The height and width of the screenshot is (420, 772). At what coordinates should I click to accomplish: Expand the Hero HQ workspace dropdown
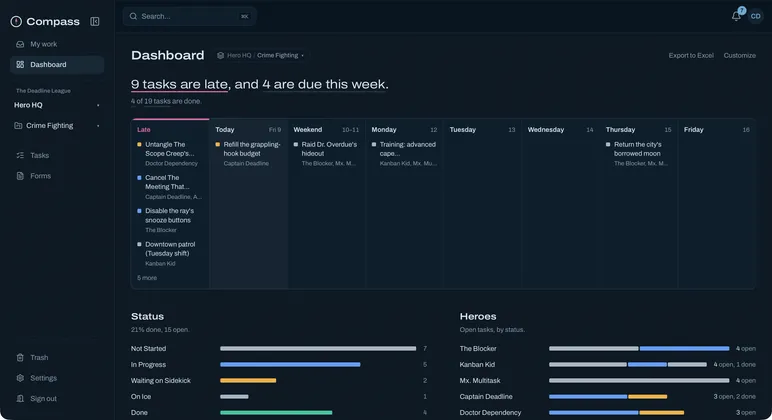[98, 105]
